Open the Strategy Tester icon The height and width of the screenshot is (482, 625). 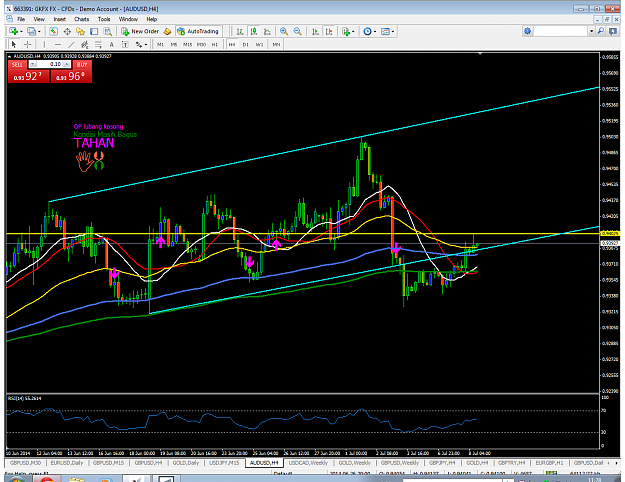108,31
